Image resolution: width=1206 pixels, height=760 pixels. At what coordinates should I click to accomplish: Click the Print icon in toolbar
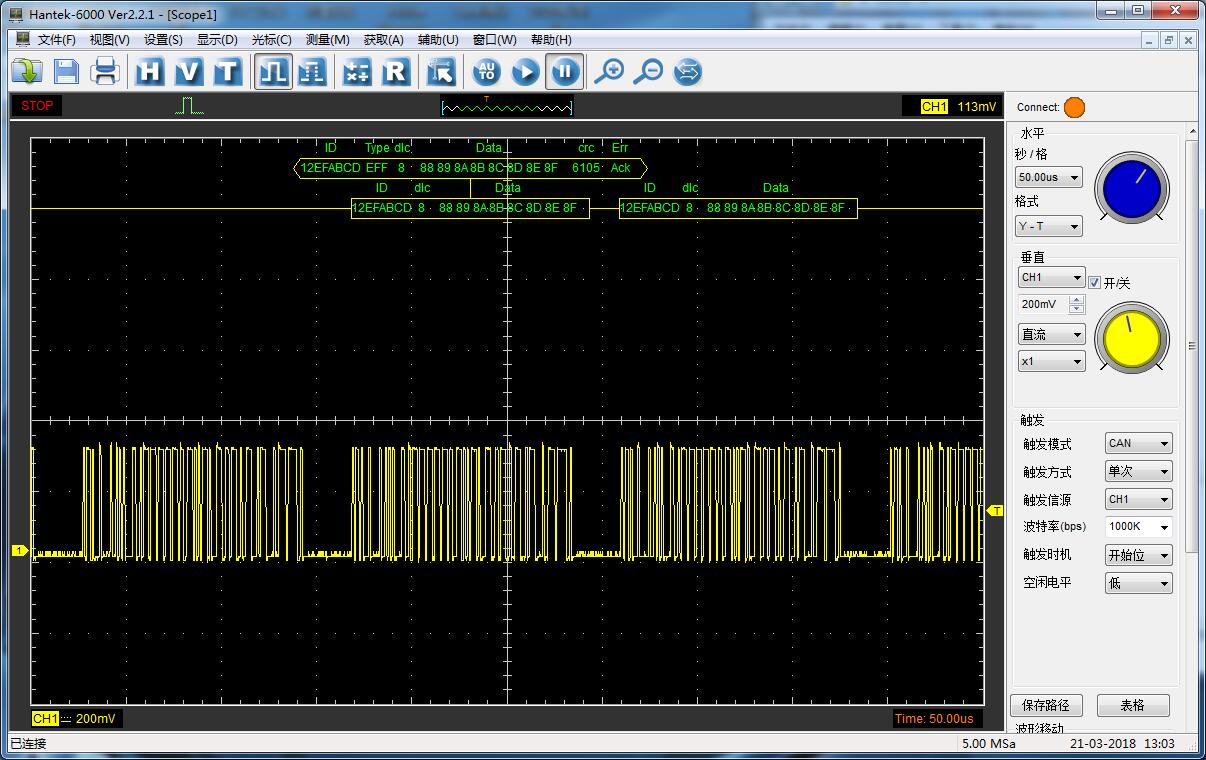[x=105, y=71]
